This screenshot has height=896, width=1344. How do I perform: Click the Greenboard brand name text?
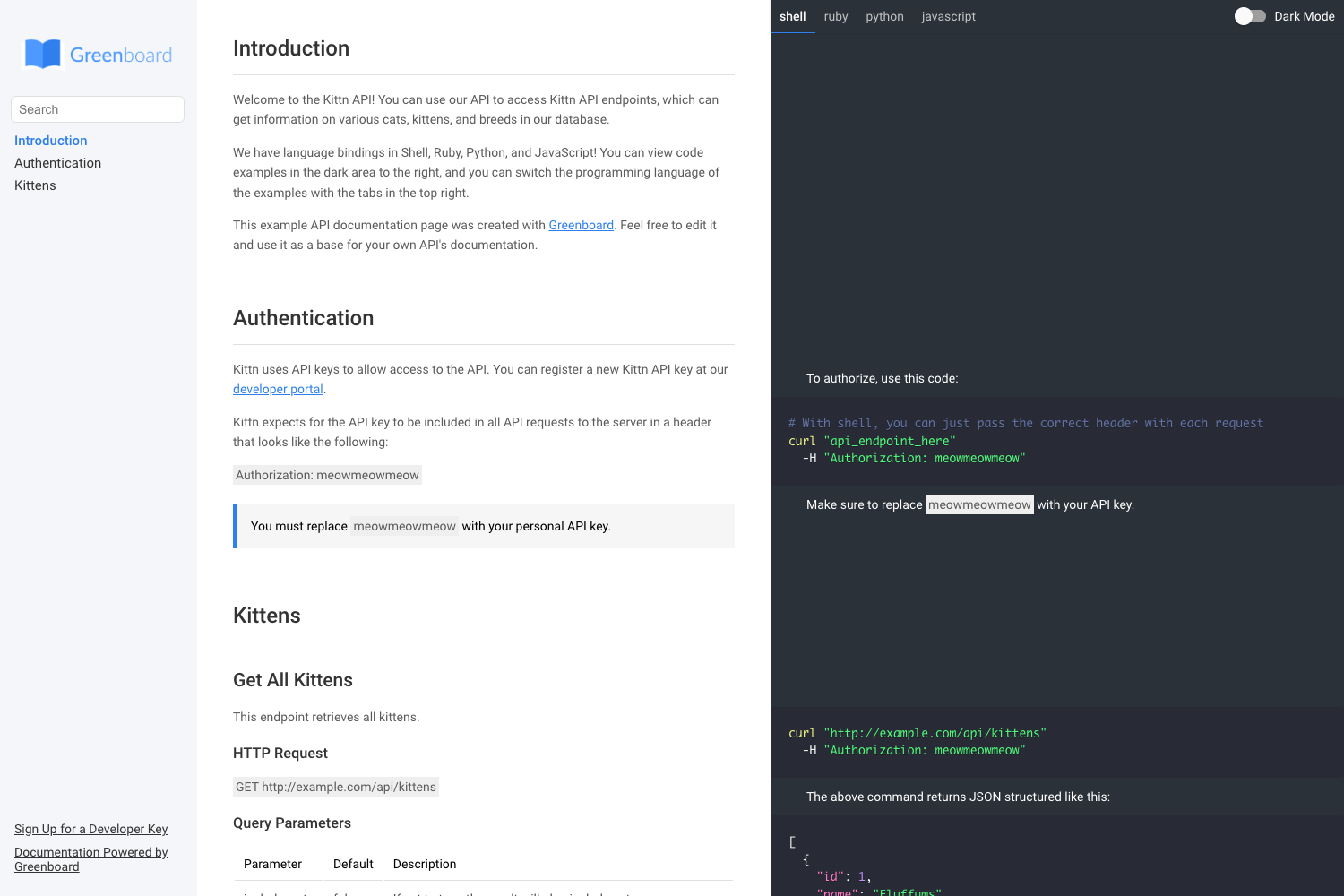pyautogui.click(x=121, y=55)
